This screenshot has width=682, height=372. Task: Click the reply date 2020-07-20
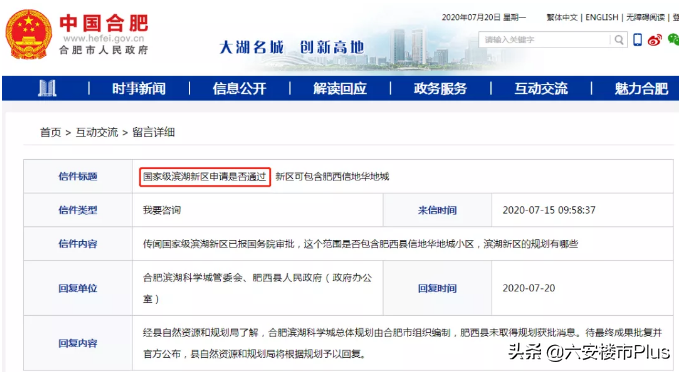[x=529, y=288]
